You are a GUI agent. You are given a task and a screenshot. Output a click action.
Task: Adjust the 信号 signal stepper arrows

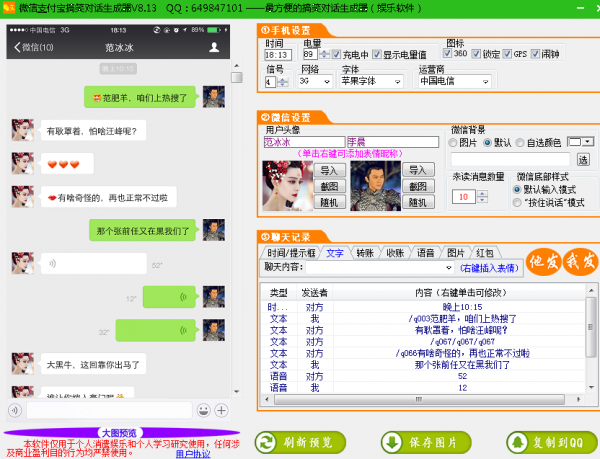click(x=283, y=82)
